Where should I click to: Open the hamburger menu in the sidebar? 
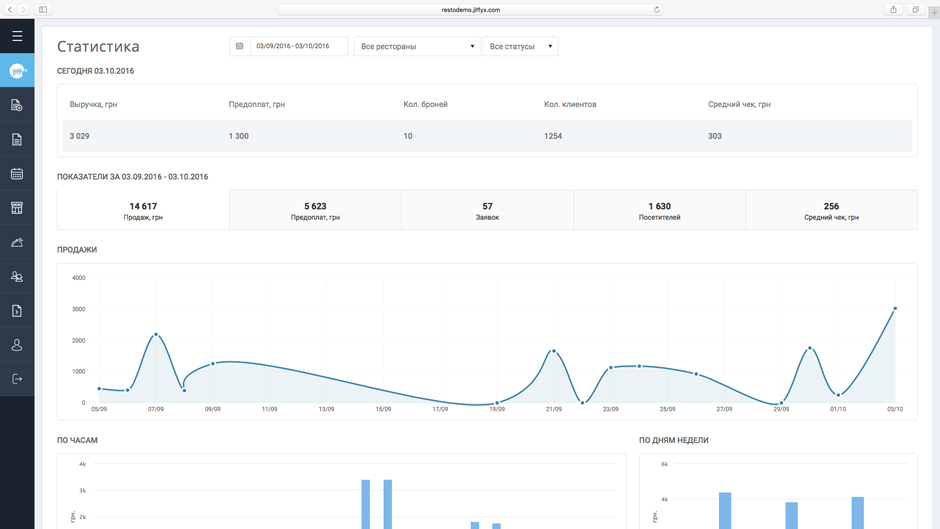pos(17,36)
